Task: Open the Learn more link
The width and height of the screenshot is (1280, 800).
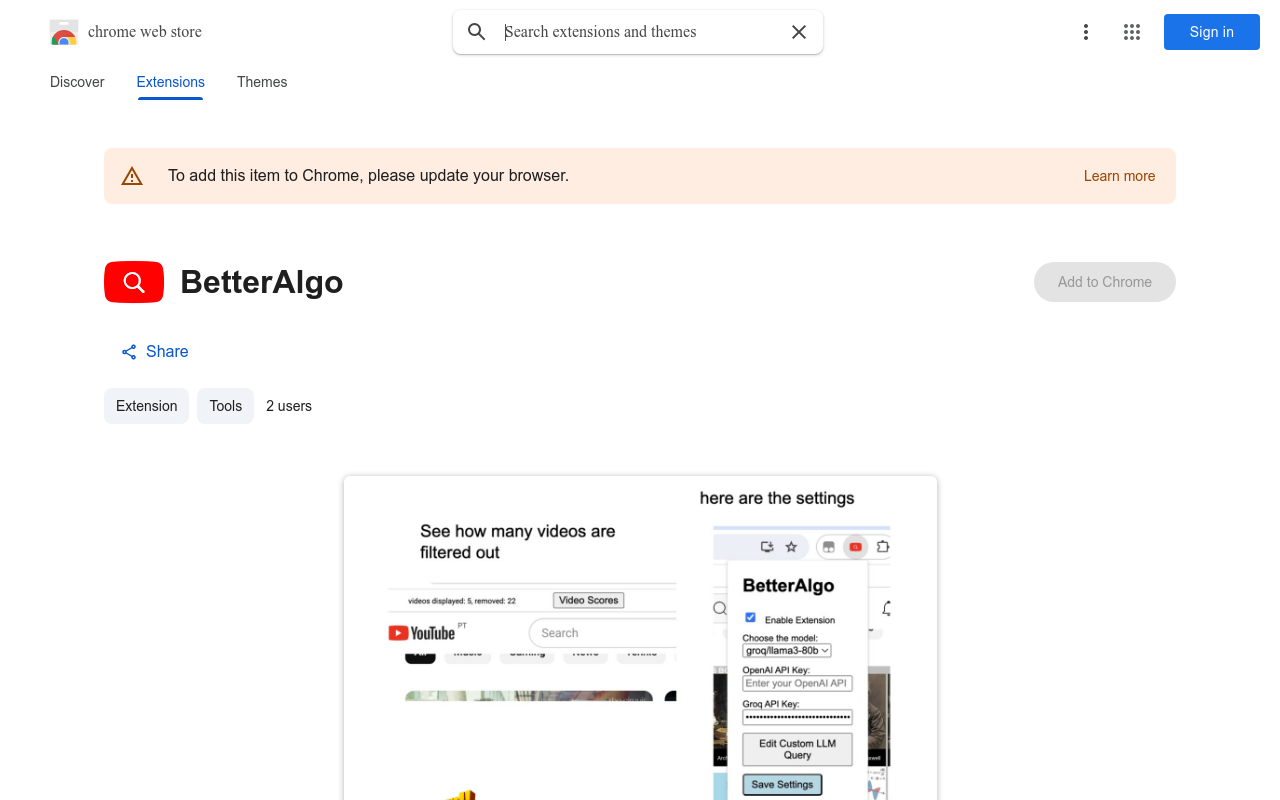Action: (x=1119, y=176)
